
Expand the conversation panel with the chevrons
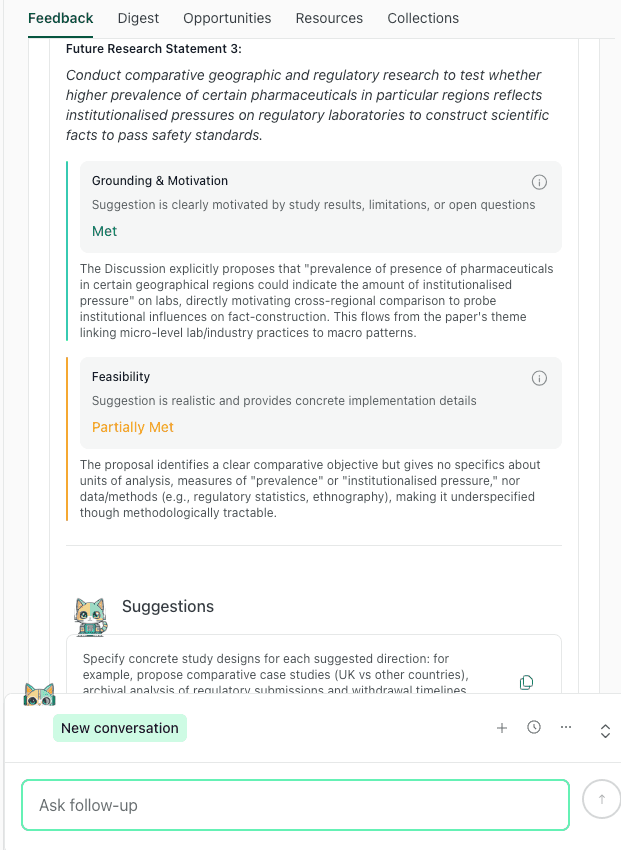click(605, 731)
